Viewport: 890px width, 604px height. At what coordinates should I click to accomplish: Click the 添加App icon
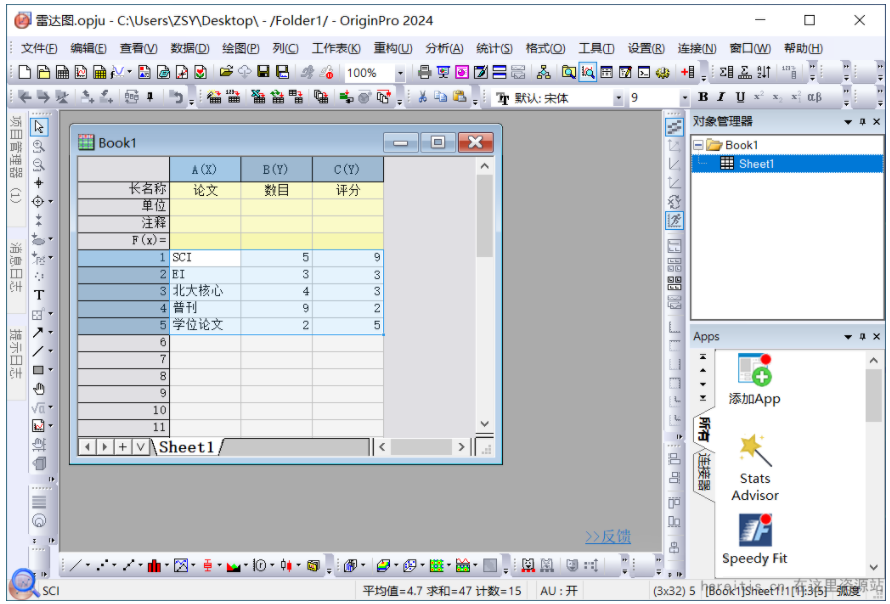pyautogui.click(x=754, y=379)
